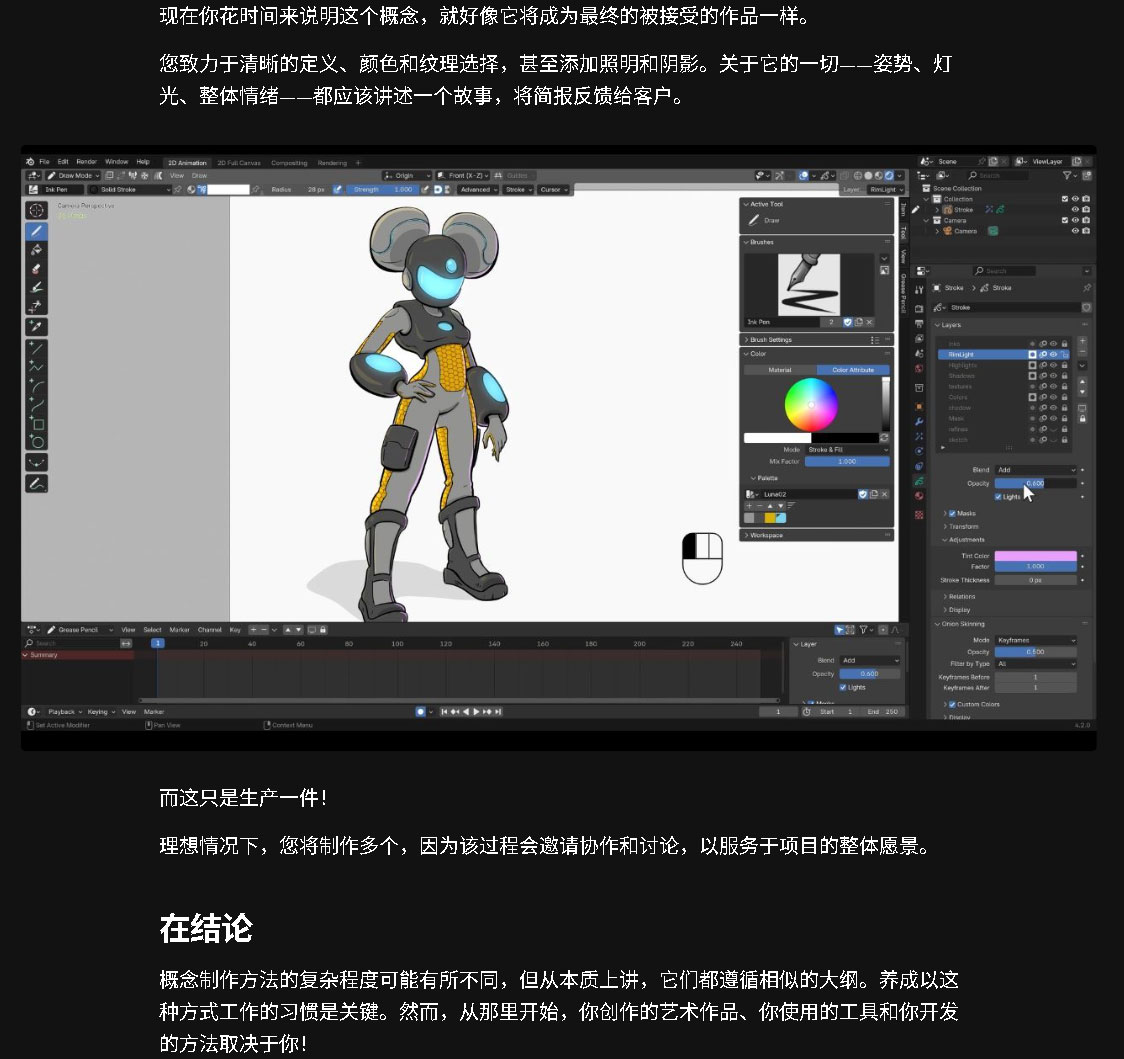Select the Eyedropper tool
Screen dimensions: 1124x1059
click(37, 326)
